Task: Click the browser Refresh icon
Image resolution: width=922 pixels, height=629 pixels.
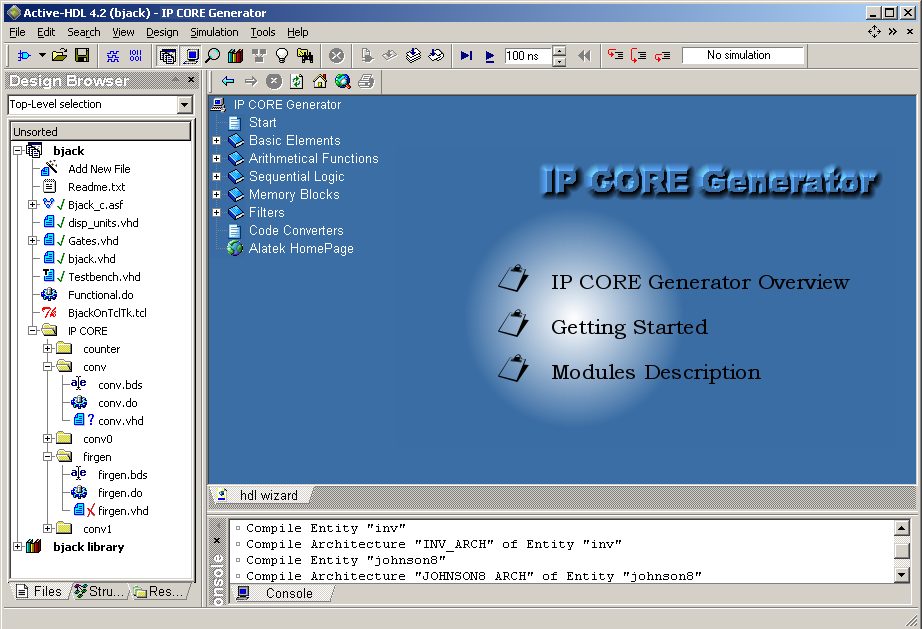Action: (x=297, y=81)
